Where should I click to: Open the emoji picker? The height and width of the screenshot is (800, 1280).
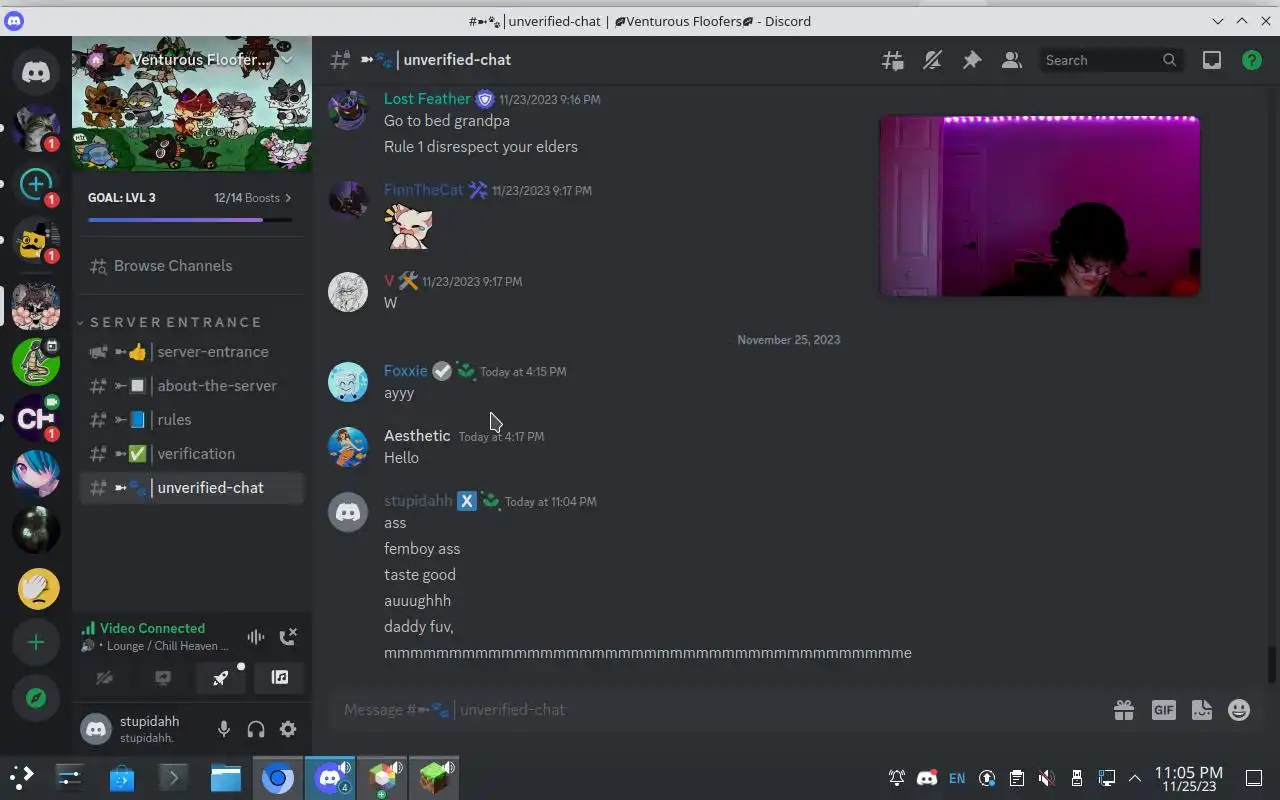(x=1239, y=710)
